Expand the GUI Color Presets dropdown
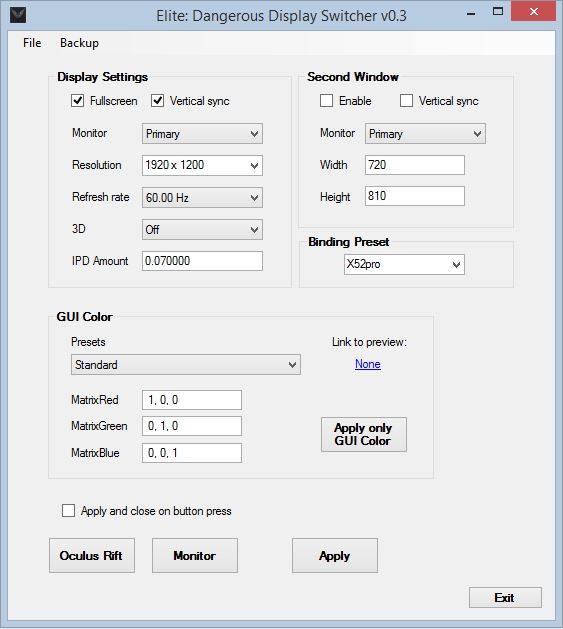This screenshot has height=629, width=563. coord(186,365)
